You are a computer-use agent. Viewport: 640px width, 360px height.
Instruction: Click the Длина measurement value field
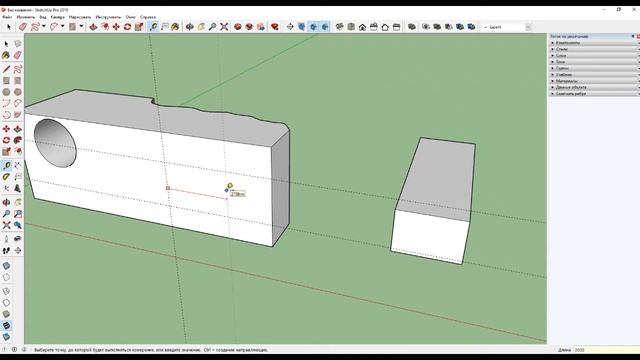[x=607, y=350]
